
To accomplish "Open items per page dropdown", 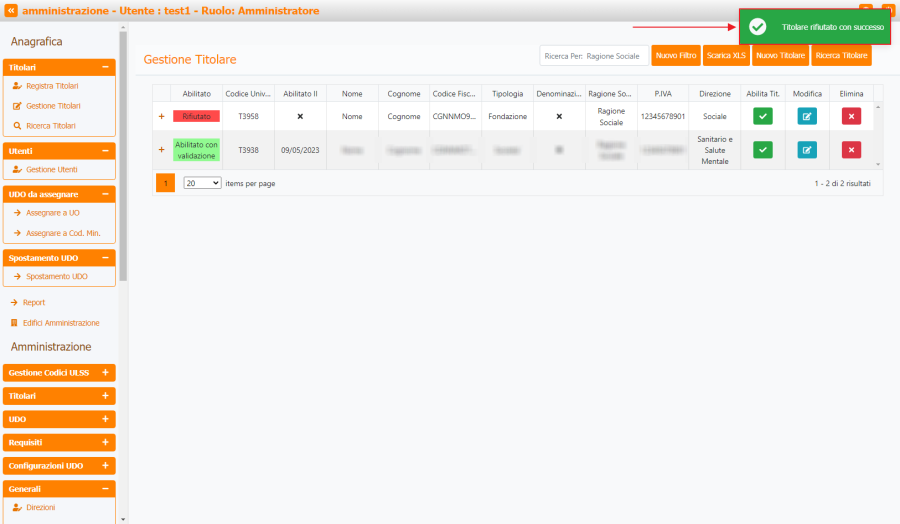I will 202,184.
